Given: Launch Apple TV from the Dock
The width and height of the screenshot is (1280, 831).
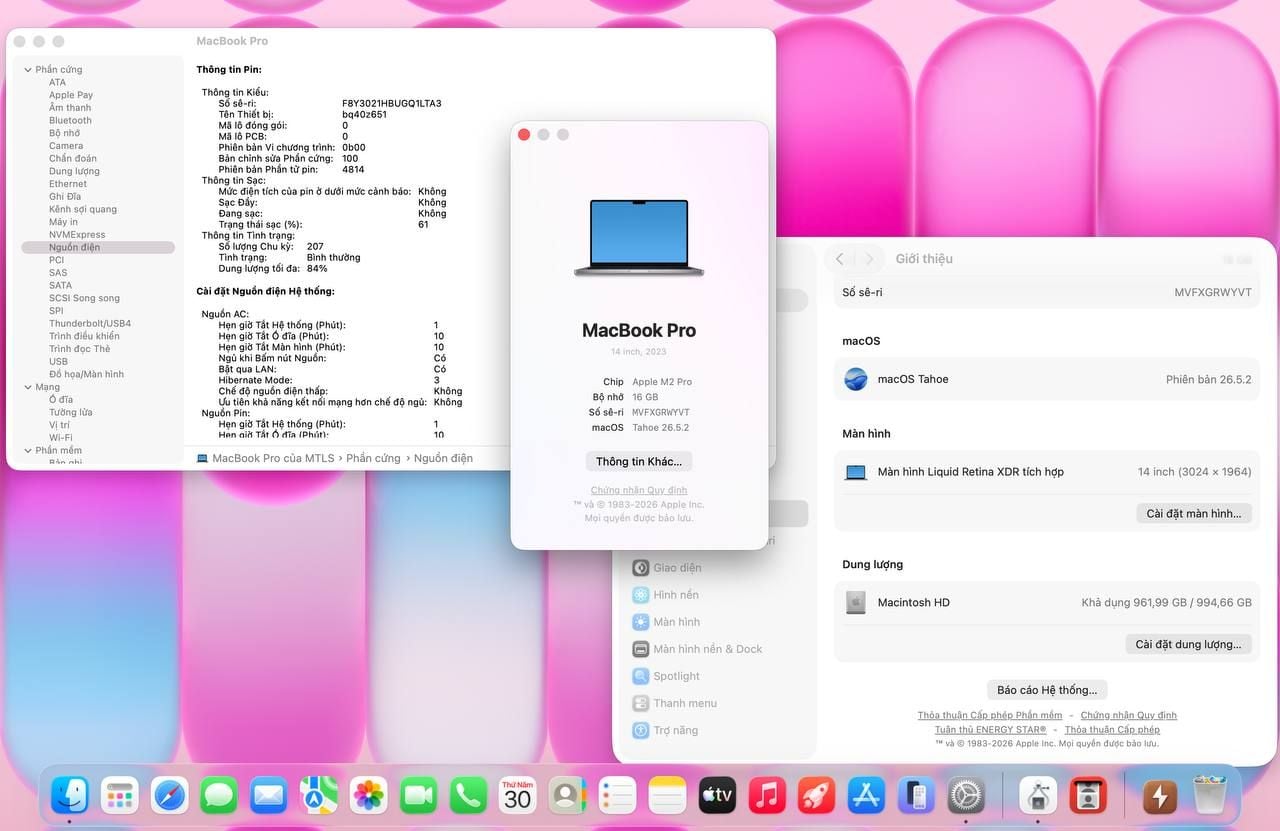Looking at the screenshot, I should pos(717,796).
